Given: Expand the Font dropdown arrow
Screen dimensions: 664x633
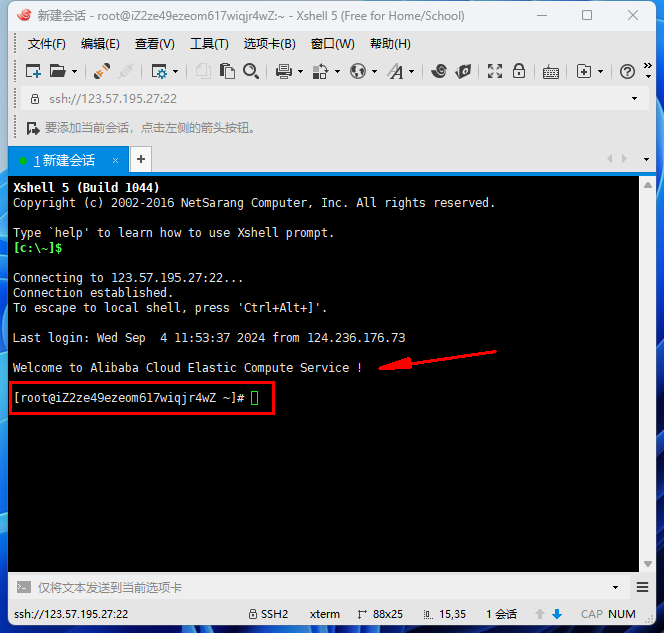Looking at the screenshot, I should [412, 72].
